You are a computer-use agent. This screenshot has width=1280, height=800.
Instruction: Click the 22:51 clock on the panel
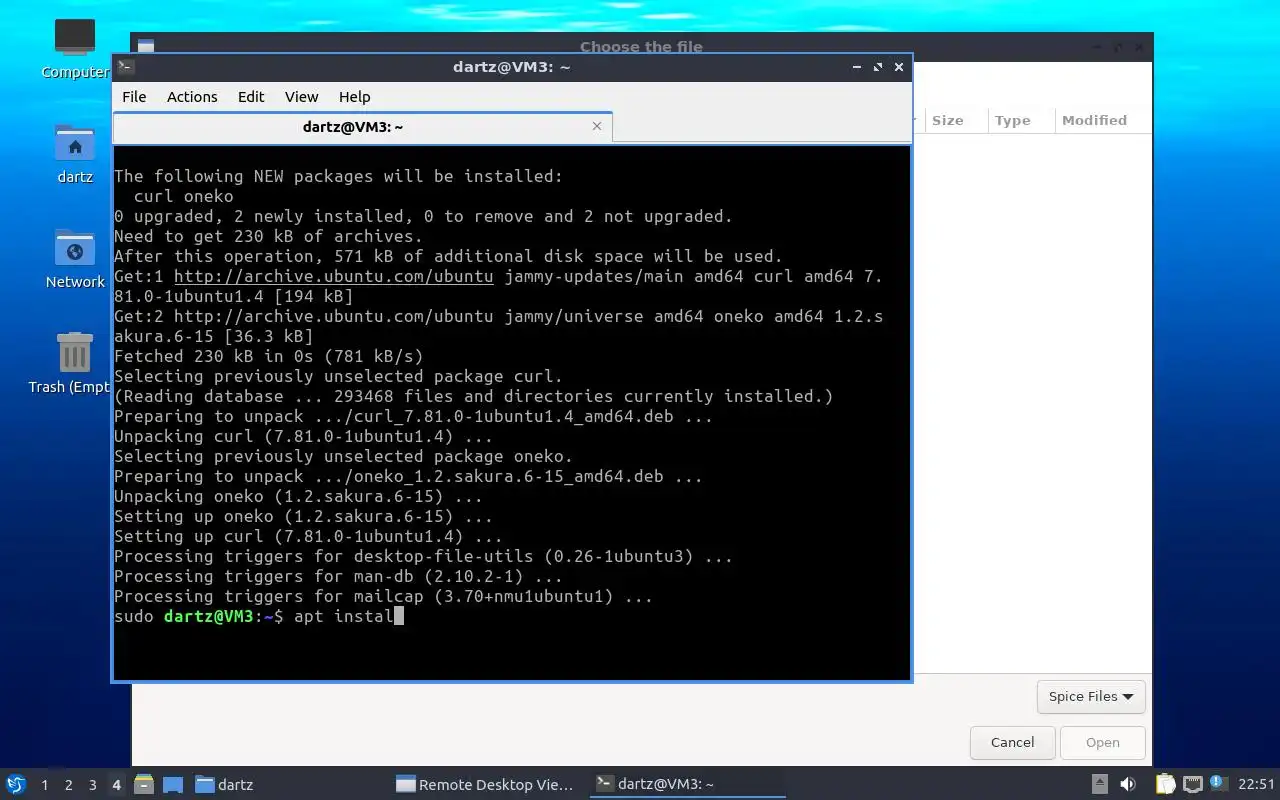pyautogui.click(x=1256, y=784)
